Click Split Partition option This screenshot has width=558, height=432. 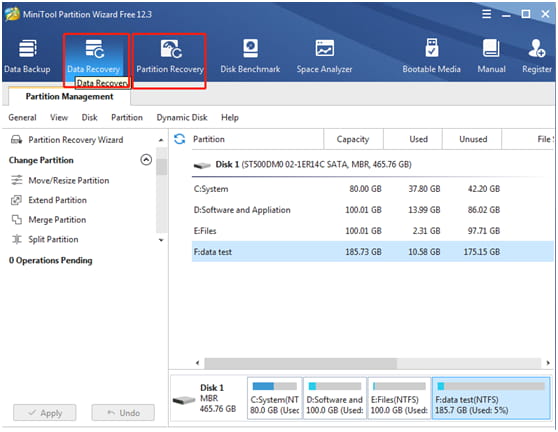tap(53, 239)
